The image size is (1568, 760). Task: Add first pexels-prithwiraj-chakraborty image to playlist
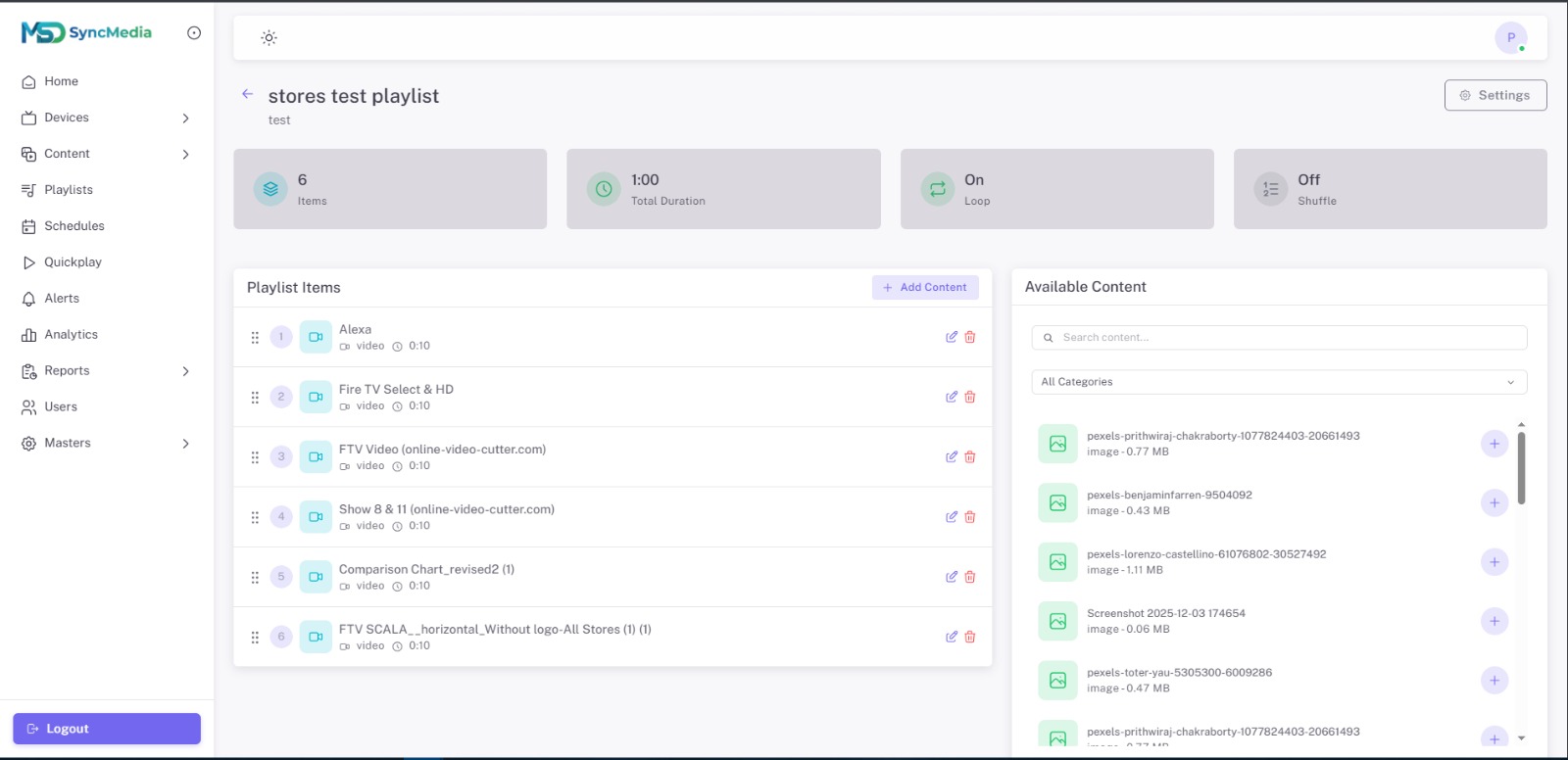(x=1494, y=444)
